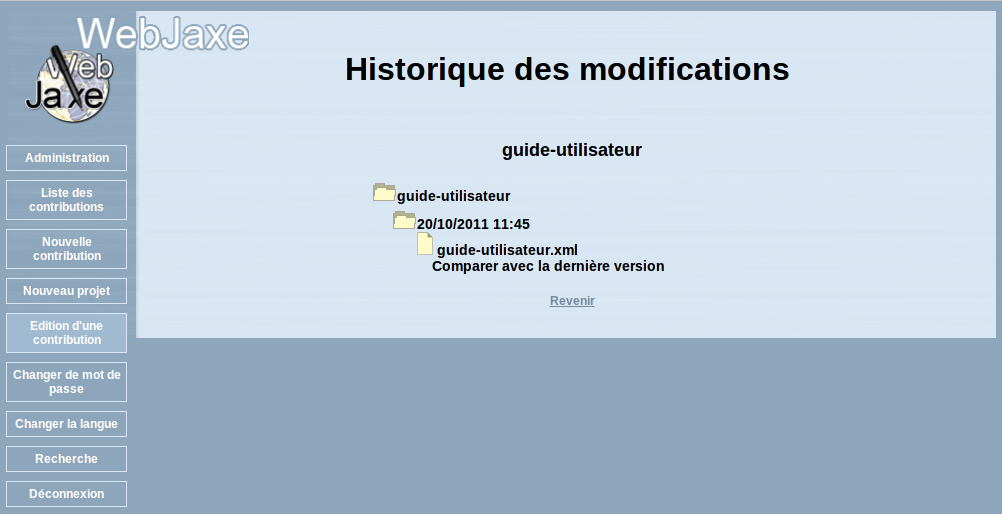The image size is (1002, 514).
Task: Click Comparer avec la dernière version
Action: pyautogui.click(x=548, y=267)
